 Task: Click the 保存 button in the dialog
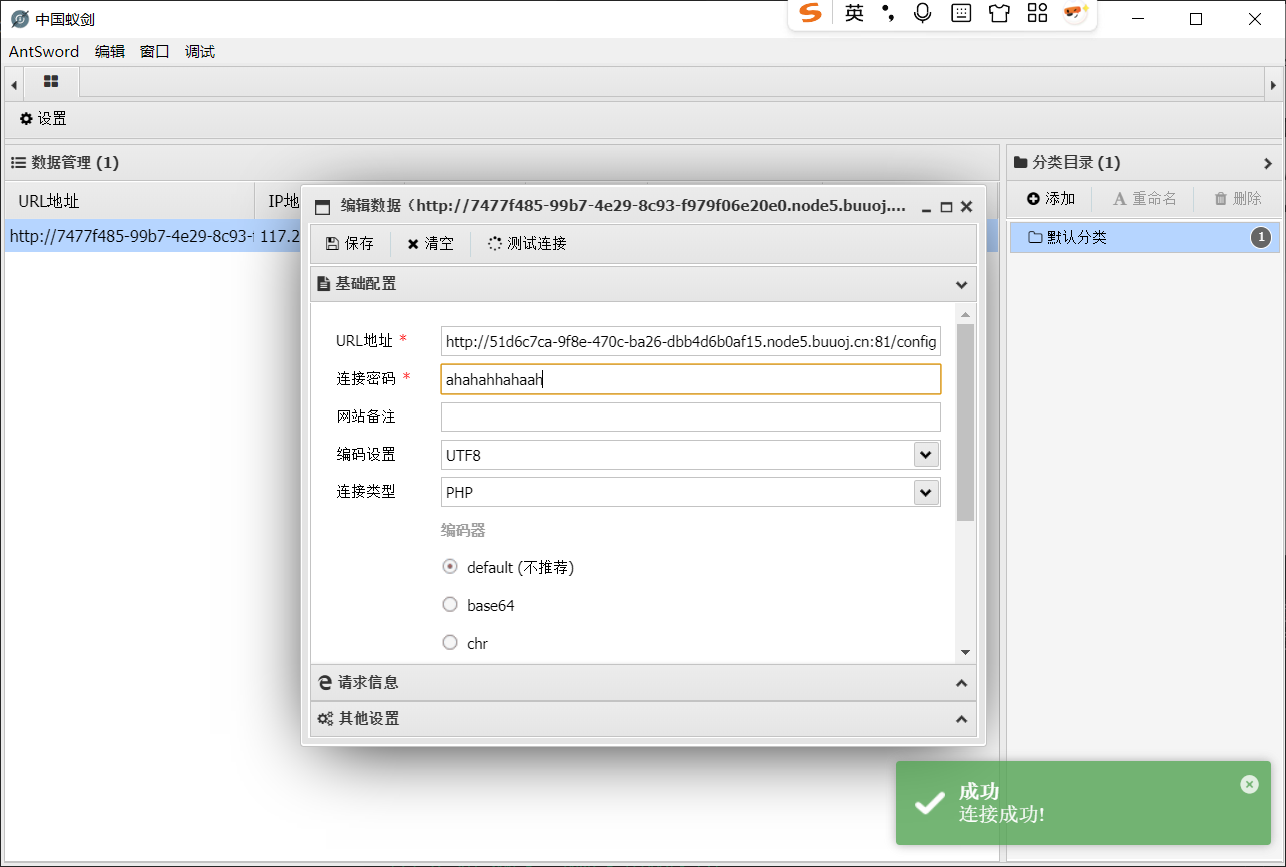[x=350, y=244]
